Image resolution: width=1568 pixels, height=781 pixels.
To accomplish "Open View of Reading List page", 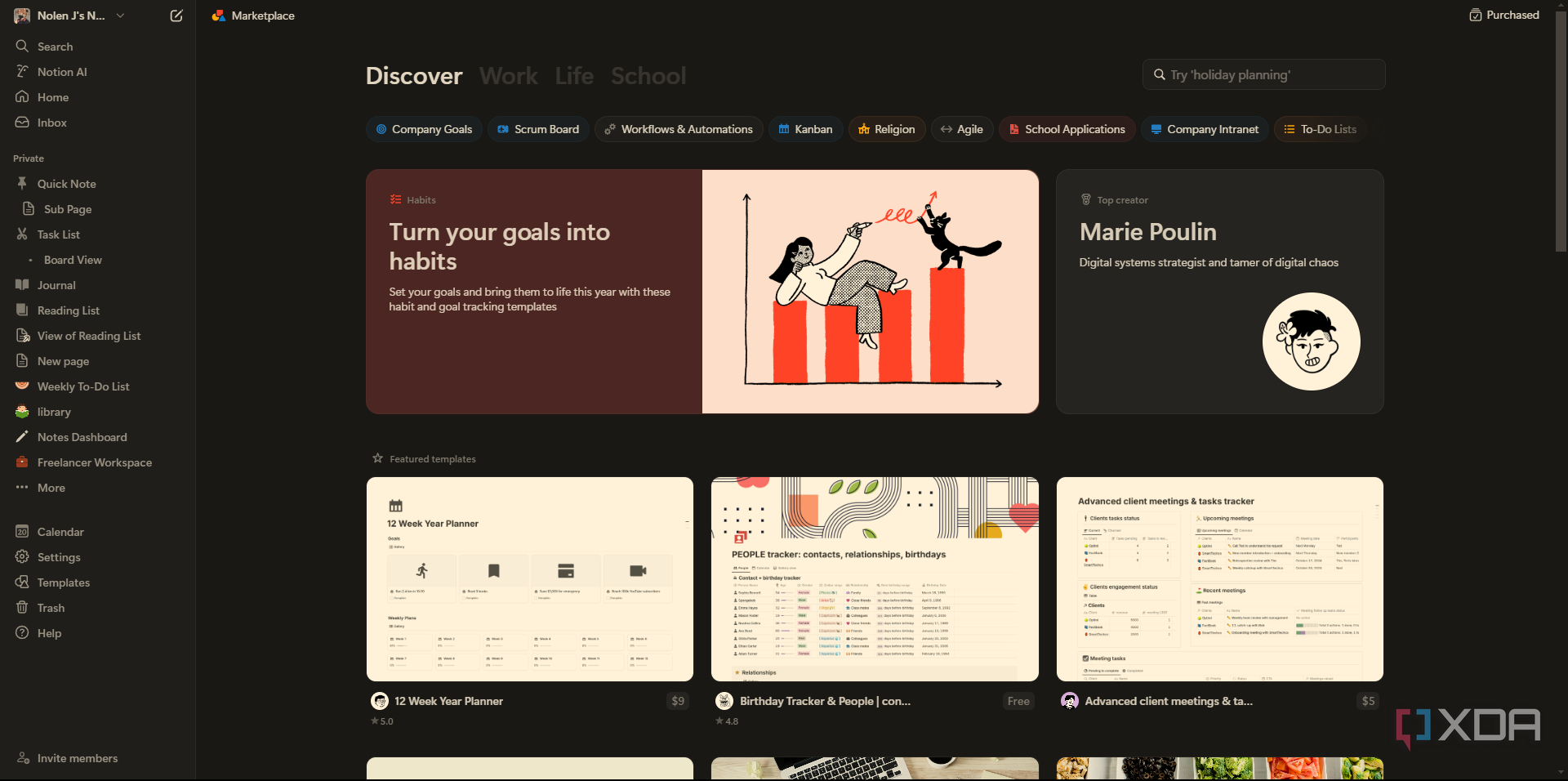I will [x=98, y=336].
